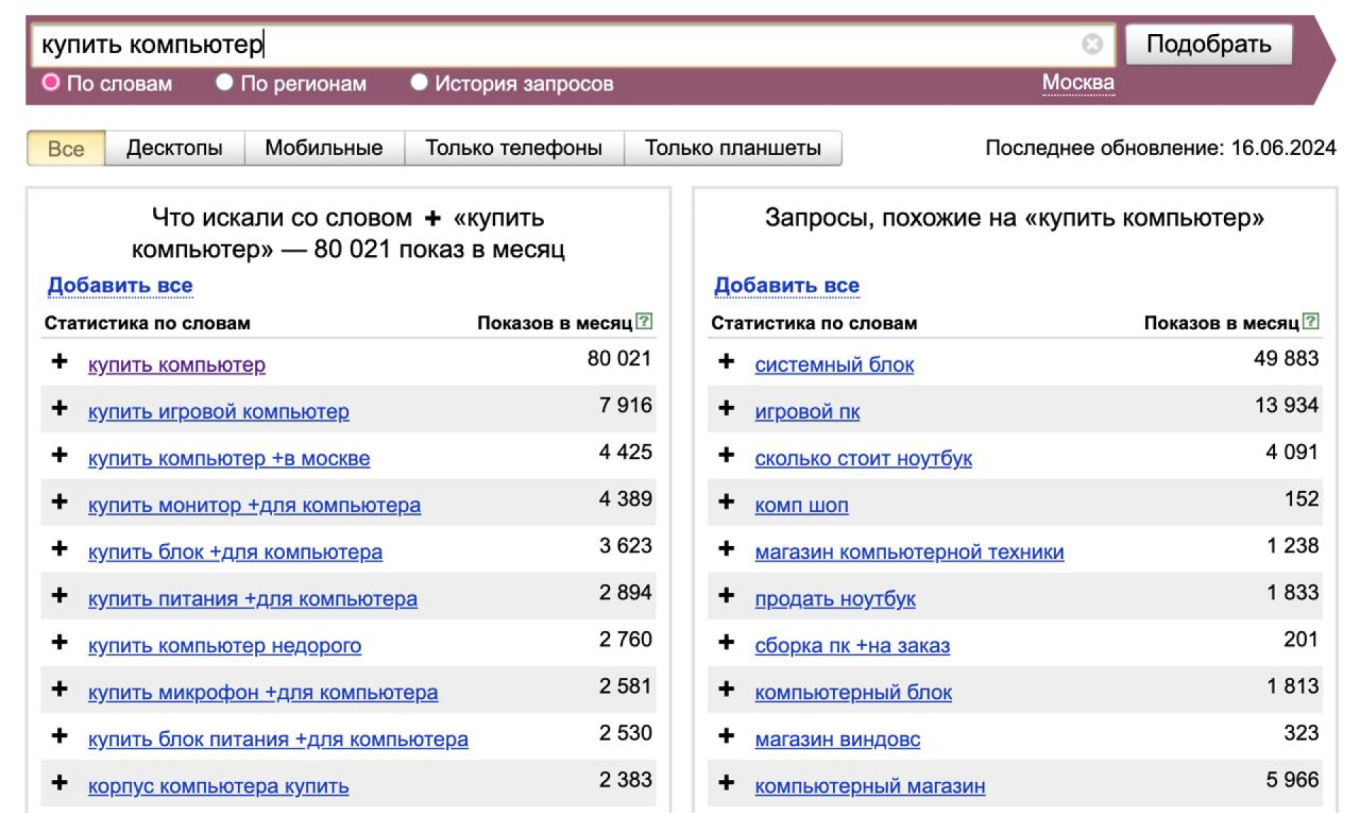
Task: Open the 'Мобильные' device tab
Action: [x=323, y=149]
